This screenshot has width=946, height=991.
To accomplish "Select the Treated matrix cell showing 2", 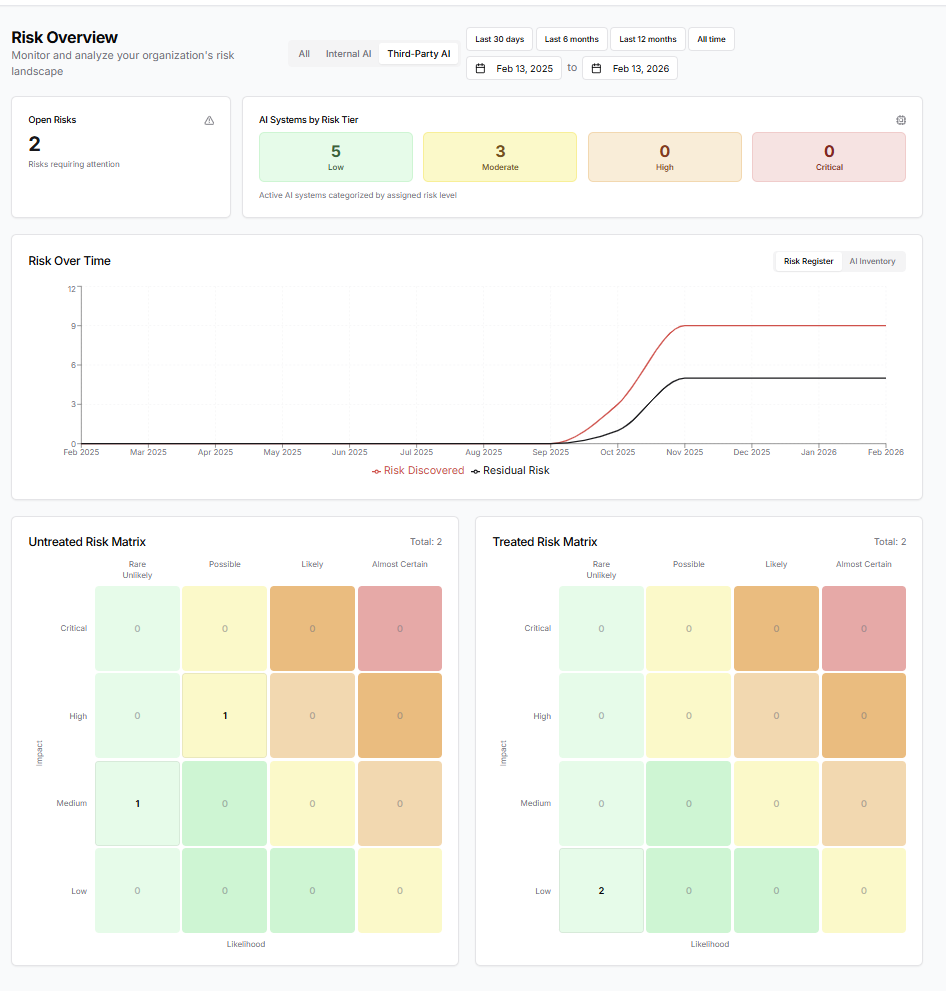I will [x=601, y=890].
